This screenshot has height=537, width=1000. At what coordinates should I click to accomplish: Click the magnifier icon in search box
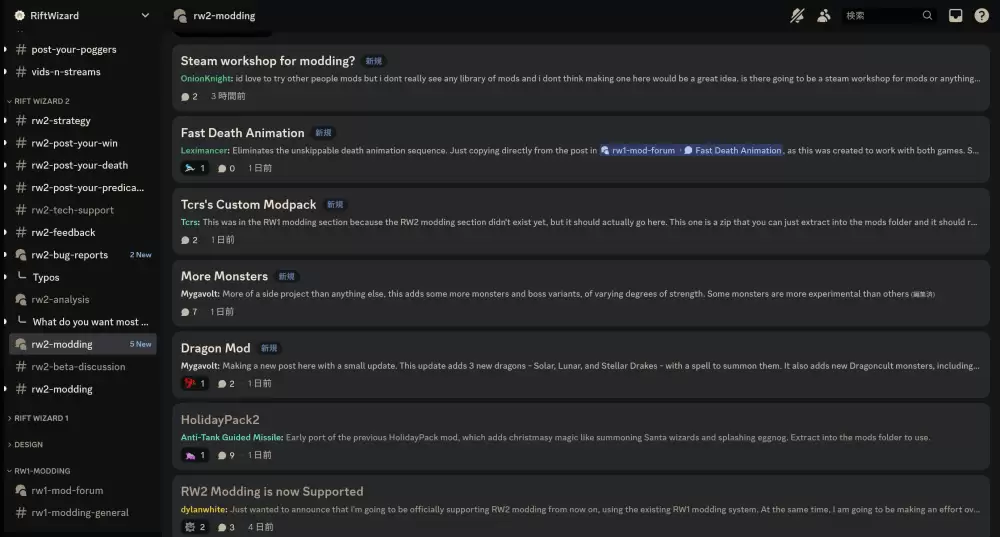(927, 16)
